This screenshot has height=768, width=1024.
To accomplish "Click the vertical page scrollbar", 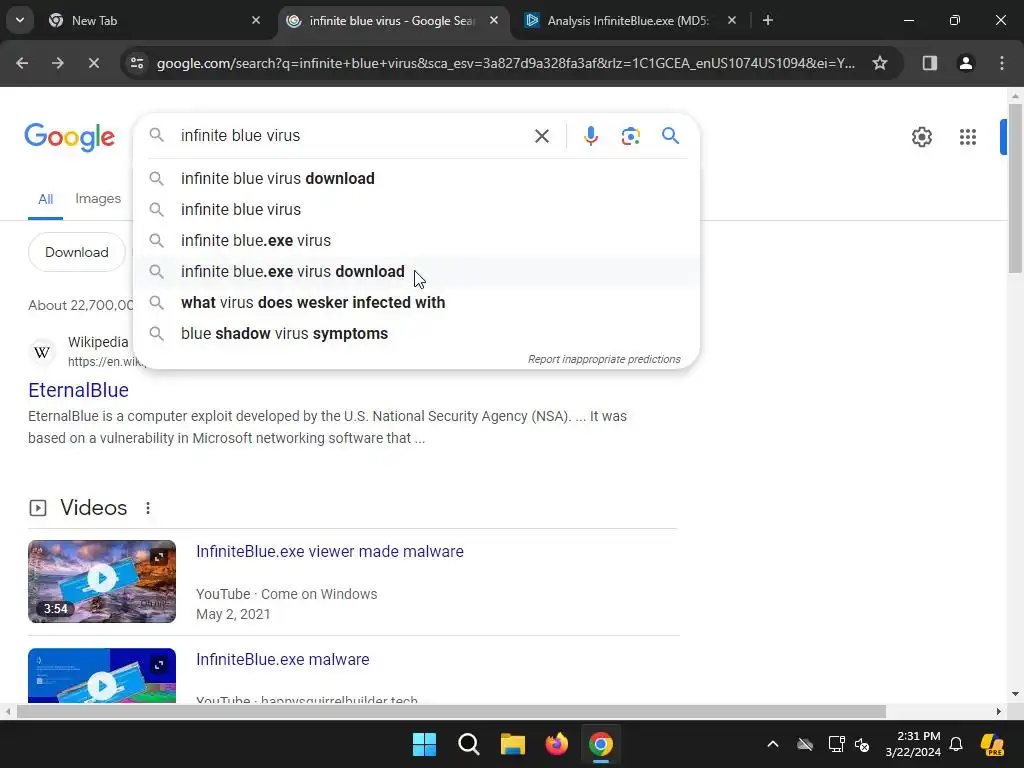I will coord(1015,189).
